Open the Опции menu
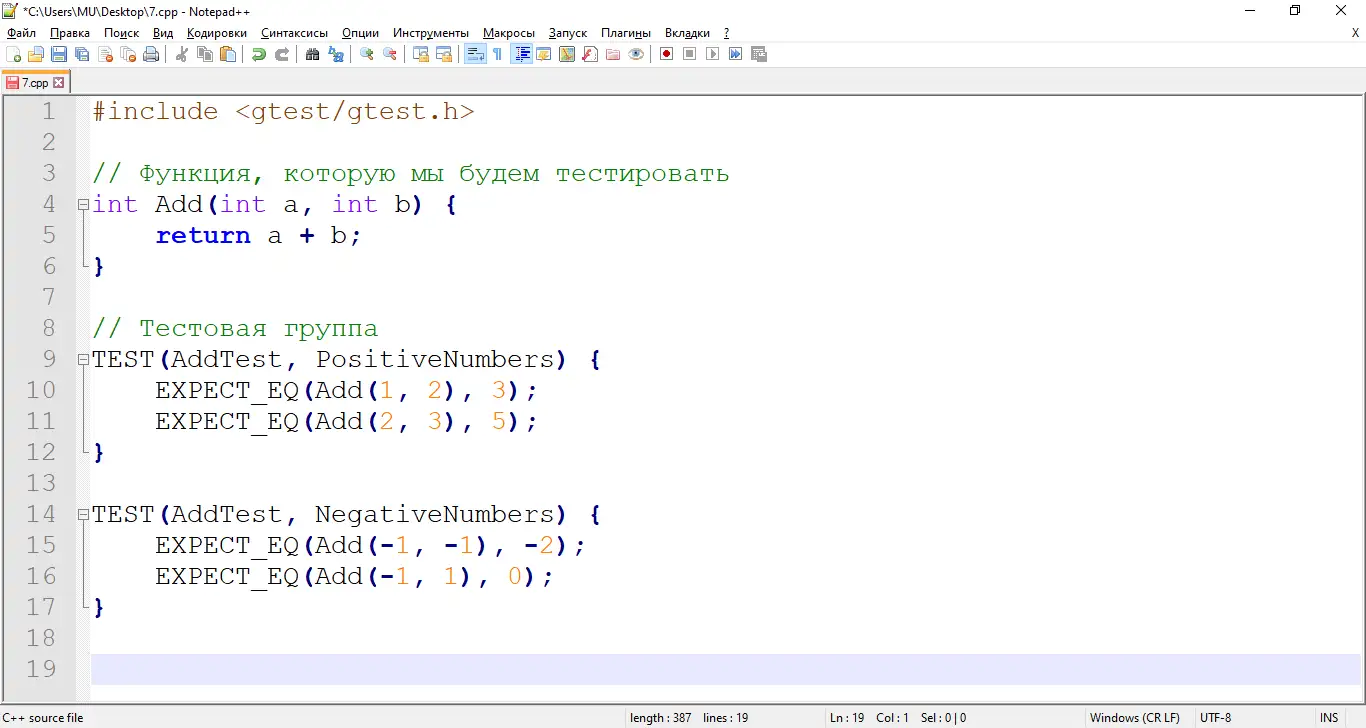 [360, 33]
